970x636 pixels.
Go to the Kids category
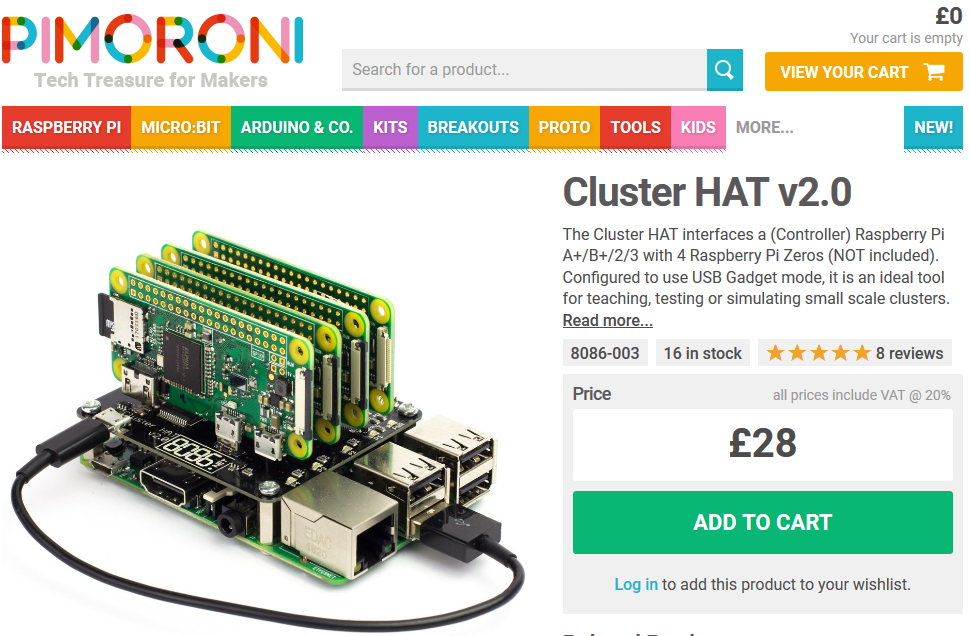click(x=698, y=127)
